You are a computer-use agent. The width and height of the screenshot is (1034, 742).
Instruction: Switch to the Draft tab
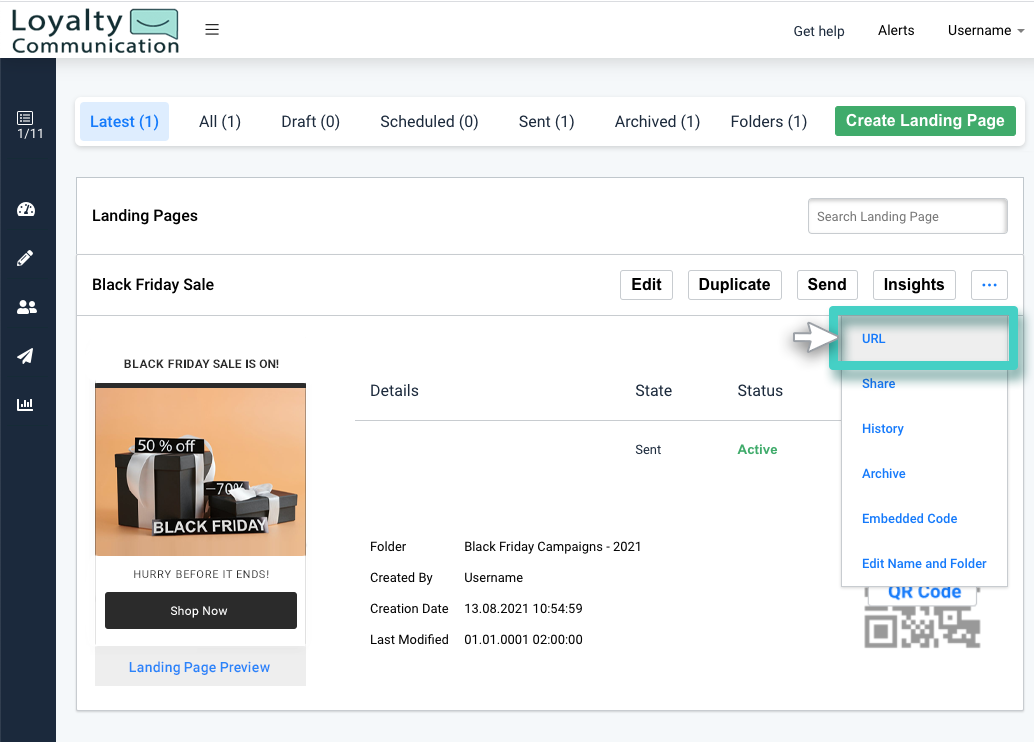tap(310, 121)
